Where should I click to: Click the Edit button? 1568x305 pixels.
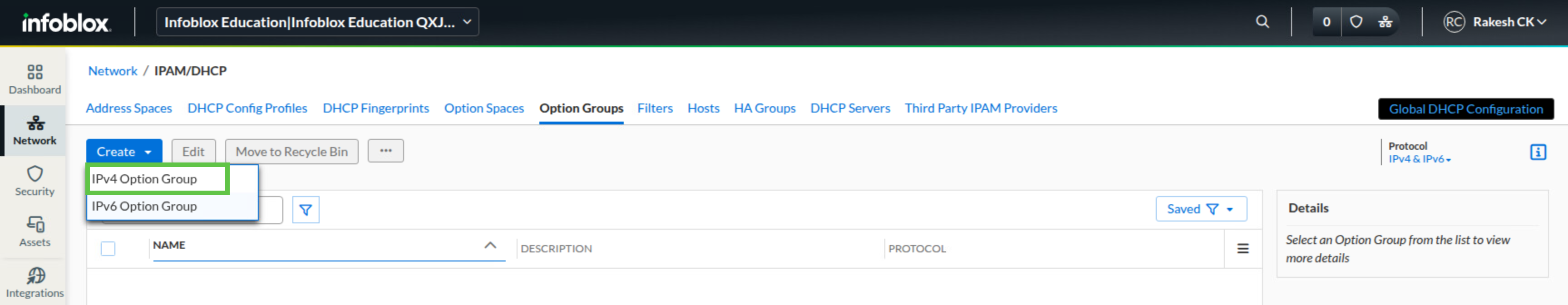coord(193,152)
